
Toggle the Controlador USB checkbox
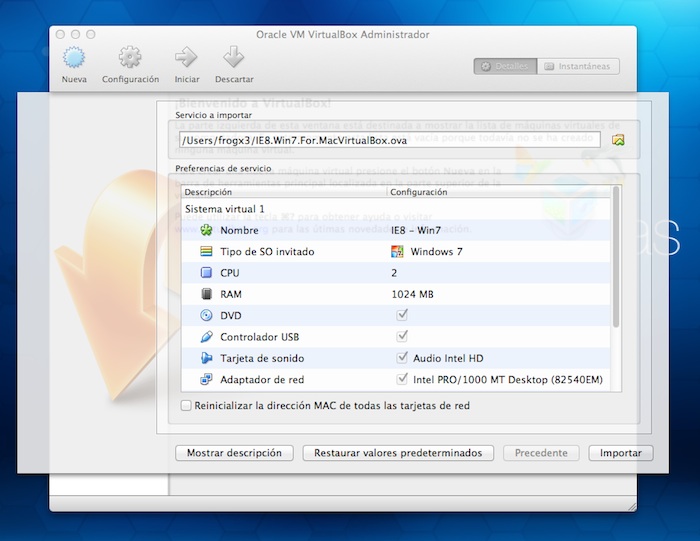pos(402,337)
